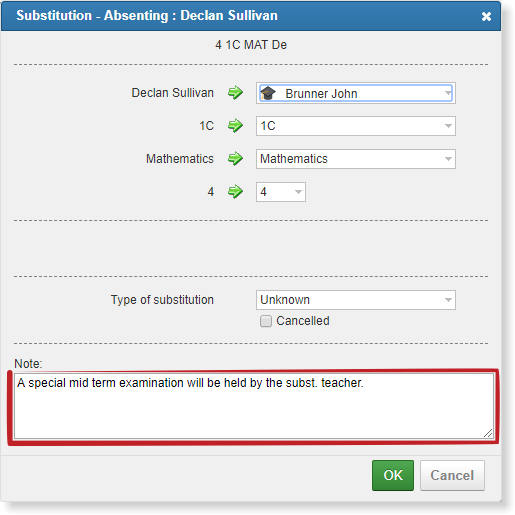This screenshot has height=515, width=515.
Task: Open the Brunner John teacher dropdown
Action: coord(356,93)
